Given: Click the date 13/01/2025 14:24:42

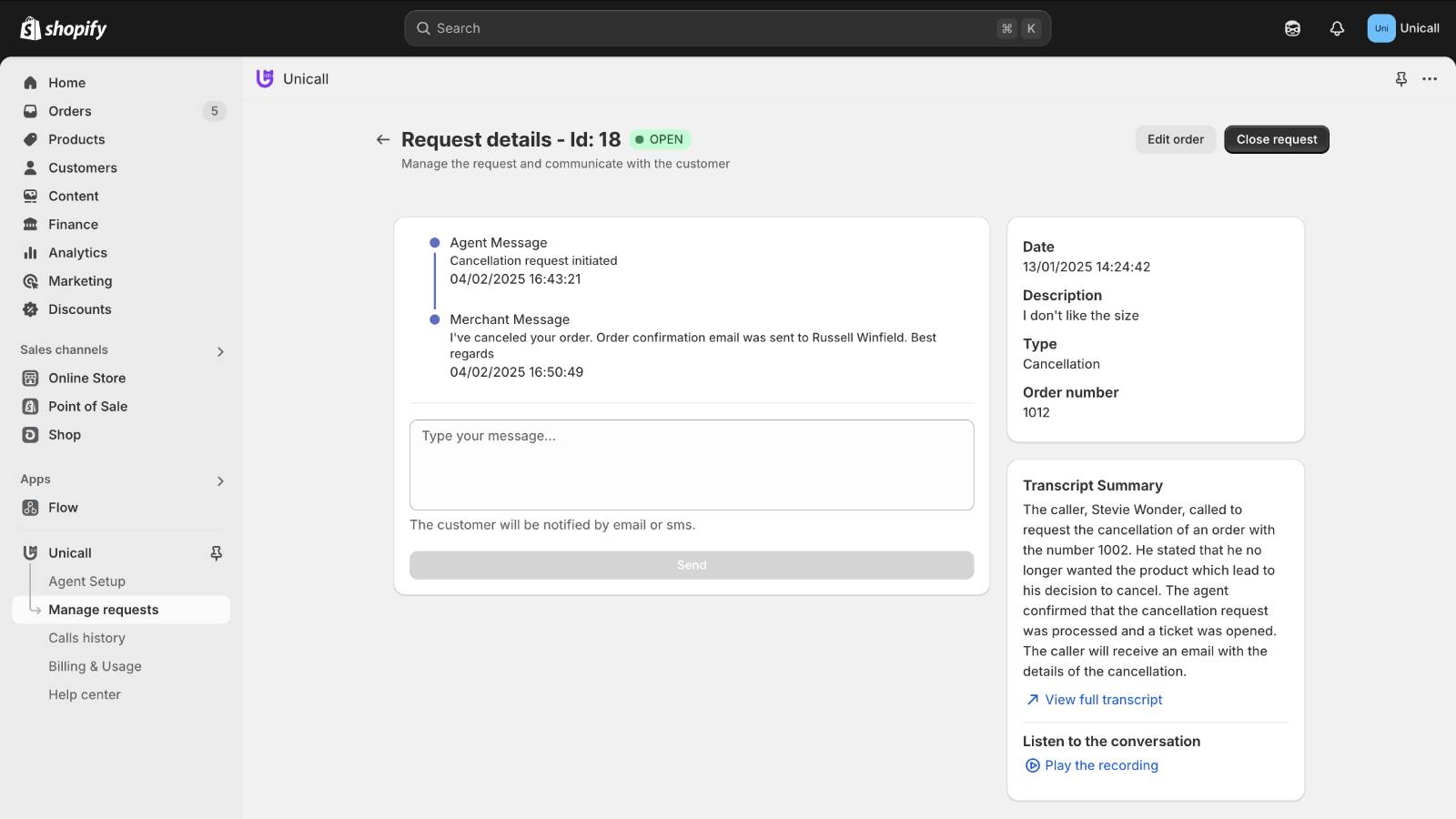Looking at the screenshot, I should click(x=1087, y=267).
